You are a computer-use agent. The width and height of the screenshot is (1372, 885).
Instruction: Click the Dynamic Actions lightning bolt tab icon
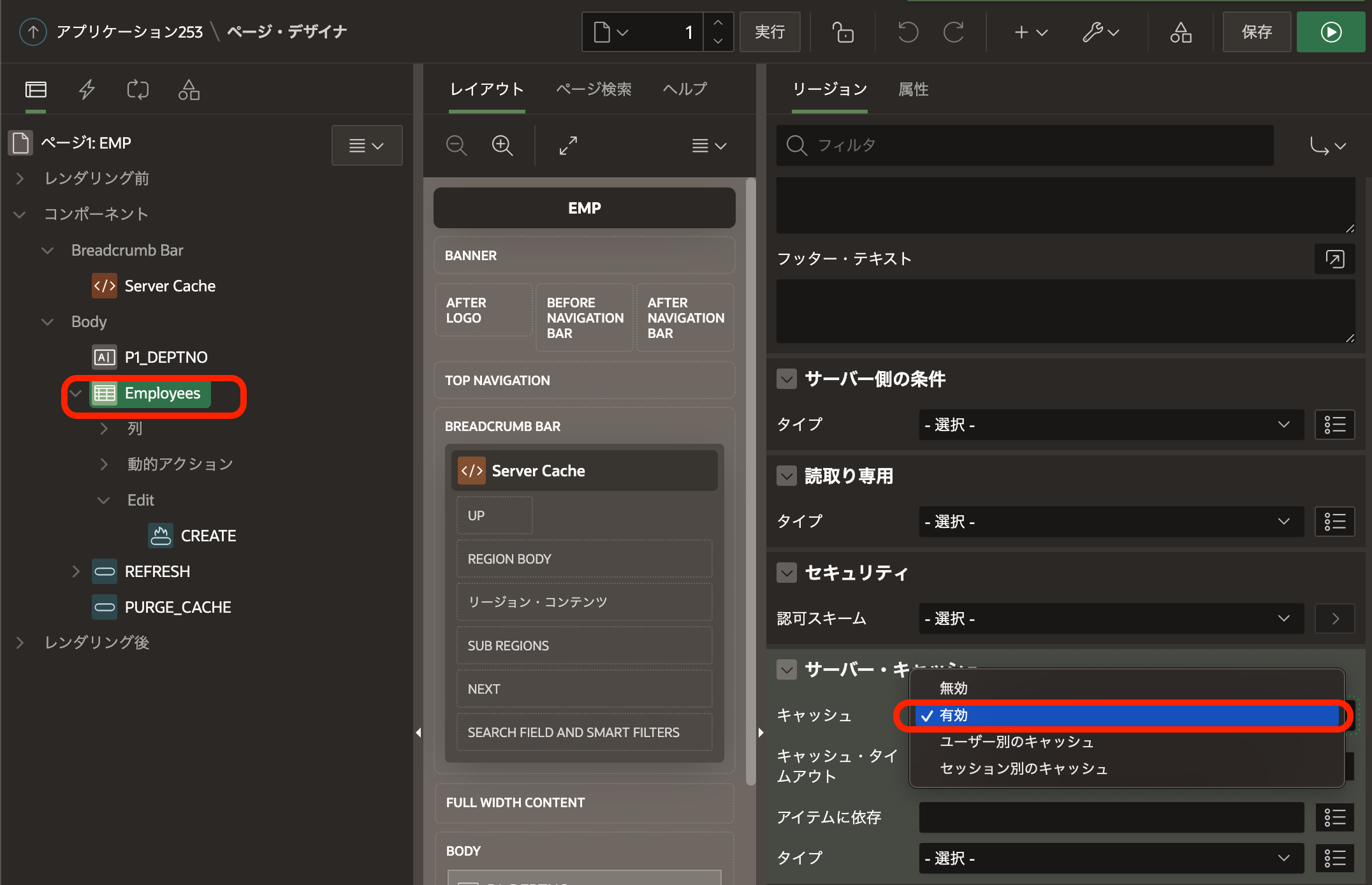[87, 89]
